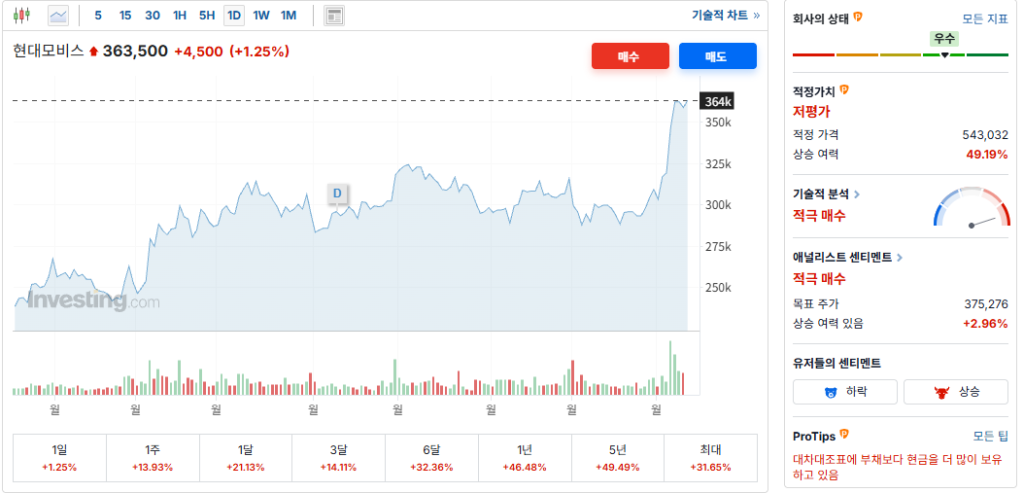Open the 모든 팁 link
Viewport: 1024px width, 493px height.
pyautogui.click(x=990, y=436)
